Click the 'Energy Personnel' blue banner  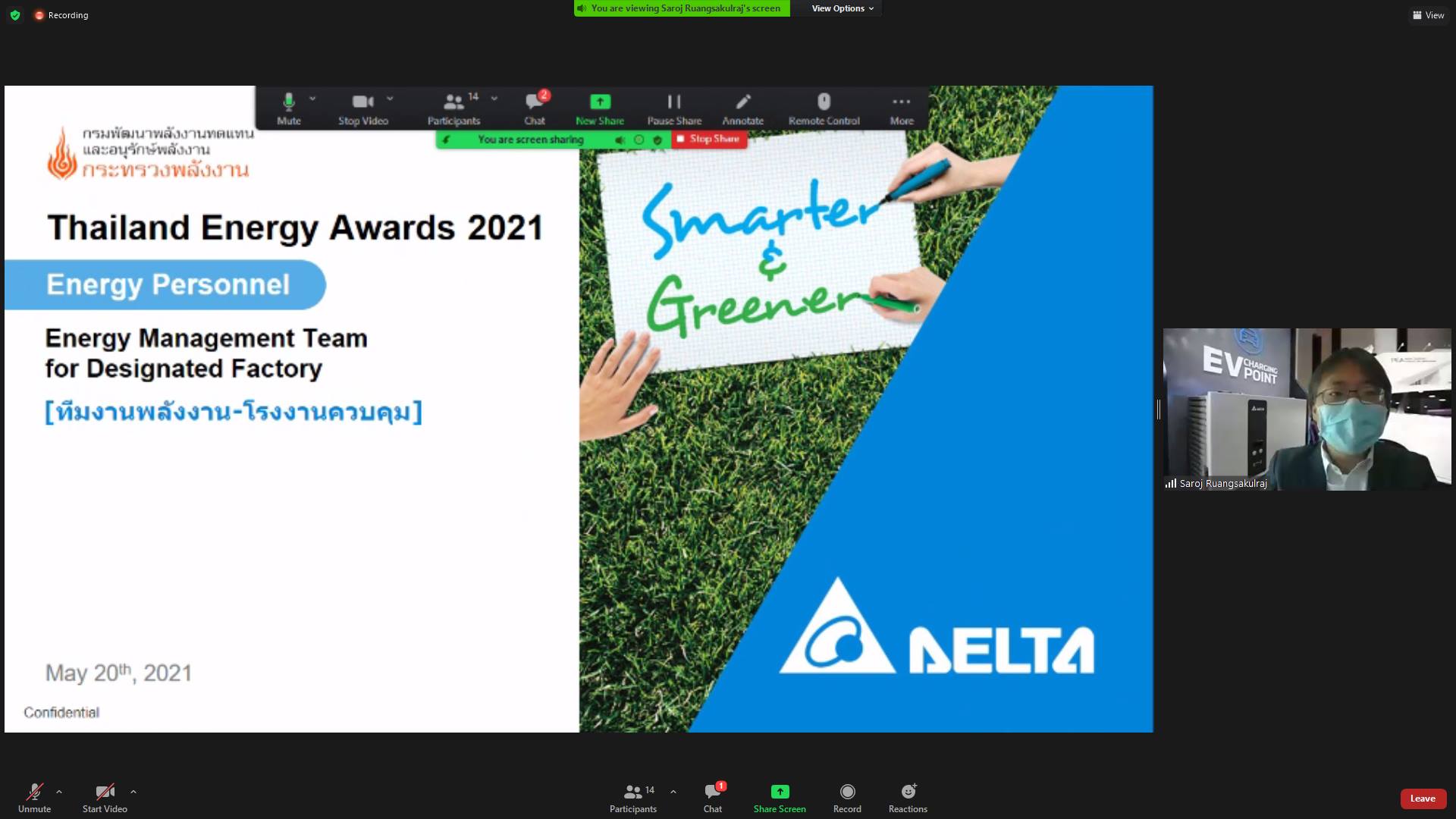(x=165, y=284)
